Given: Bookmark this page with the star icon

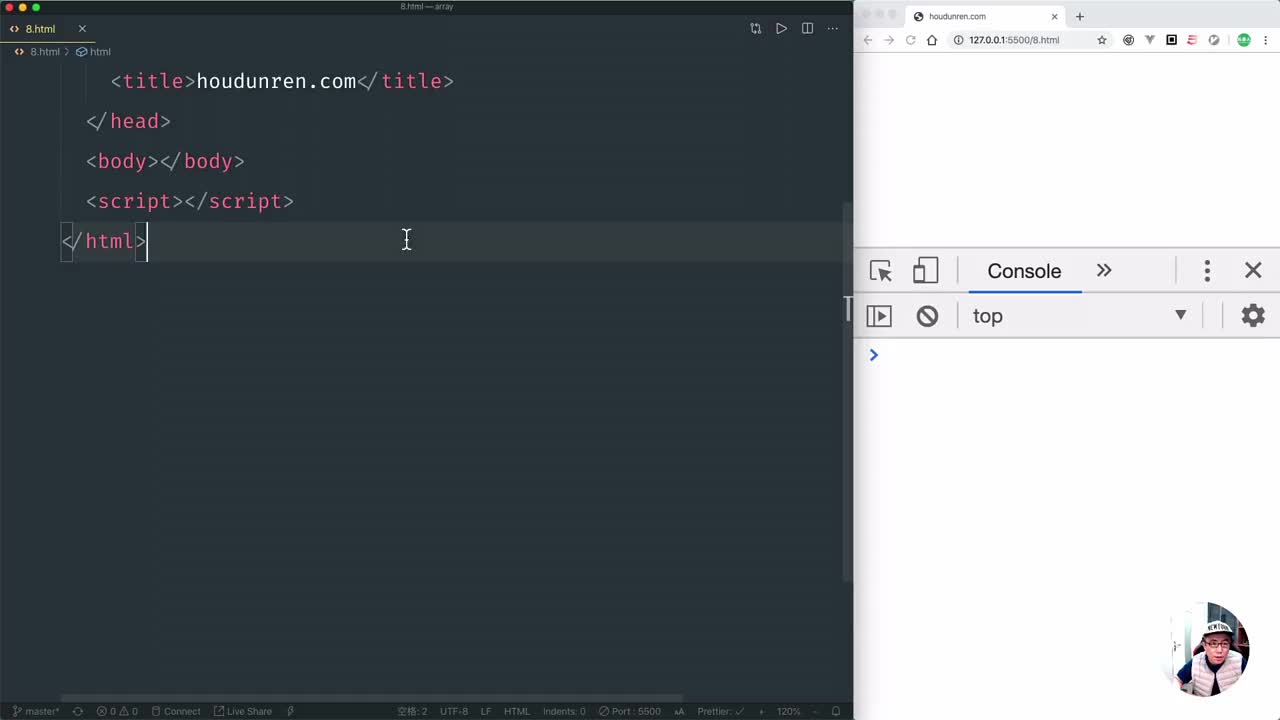Looking at the screenshot, I should pyautogui.click(x=1102, y=40).
